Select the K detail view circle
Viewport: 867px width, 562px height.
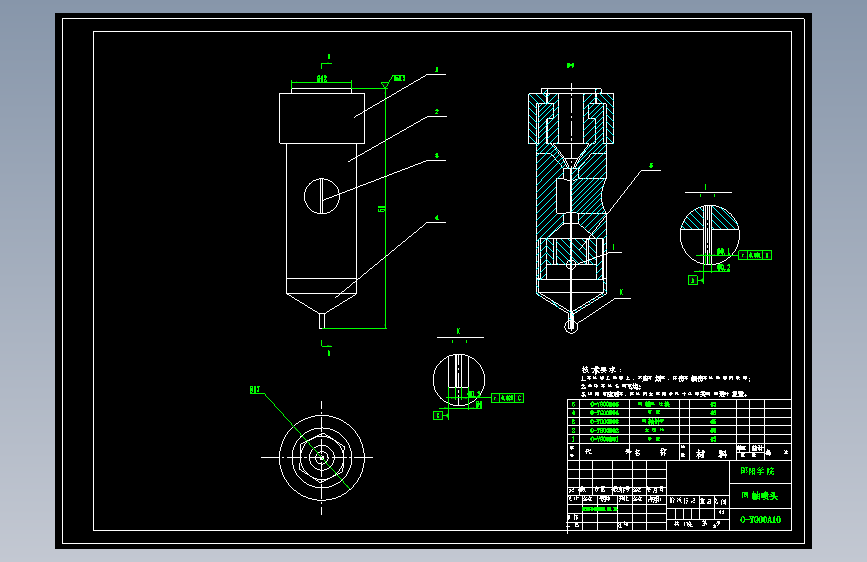point(458,380)
